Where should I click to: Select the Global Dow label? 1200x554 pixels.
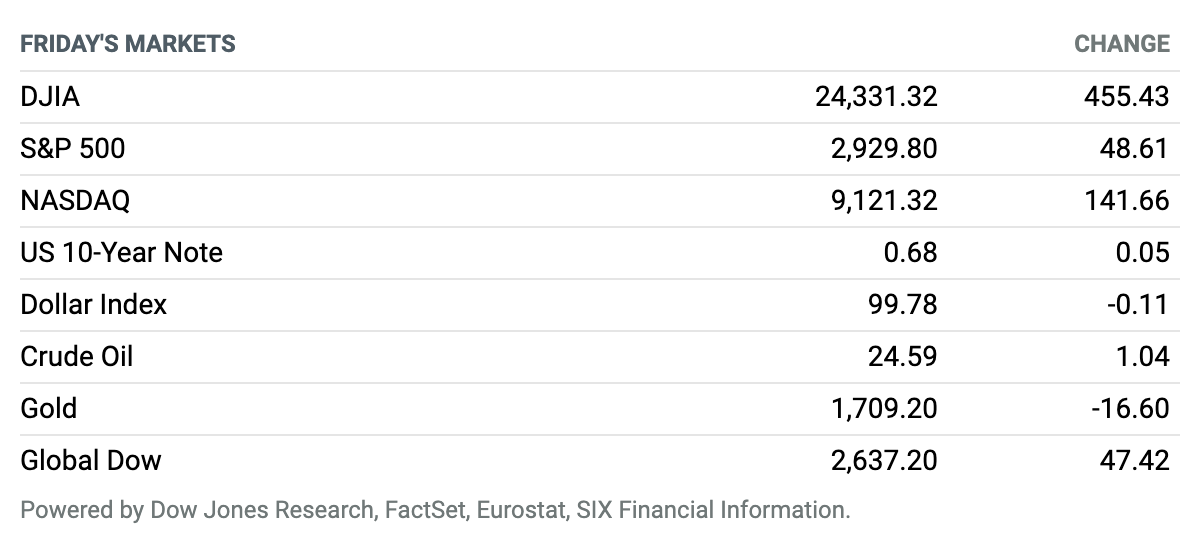tap(91, 461)
